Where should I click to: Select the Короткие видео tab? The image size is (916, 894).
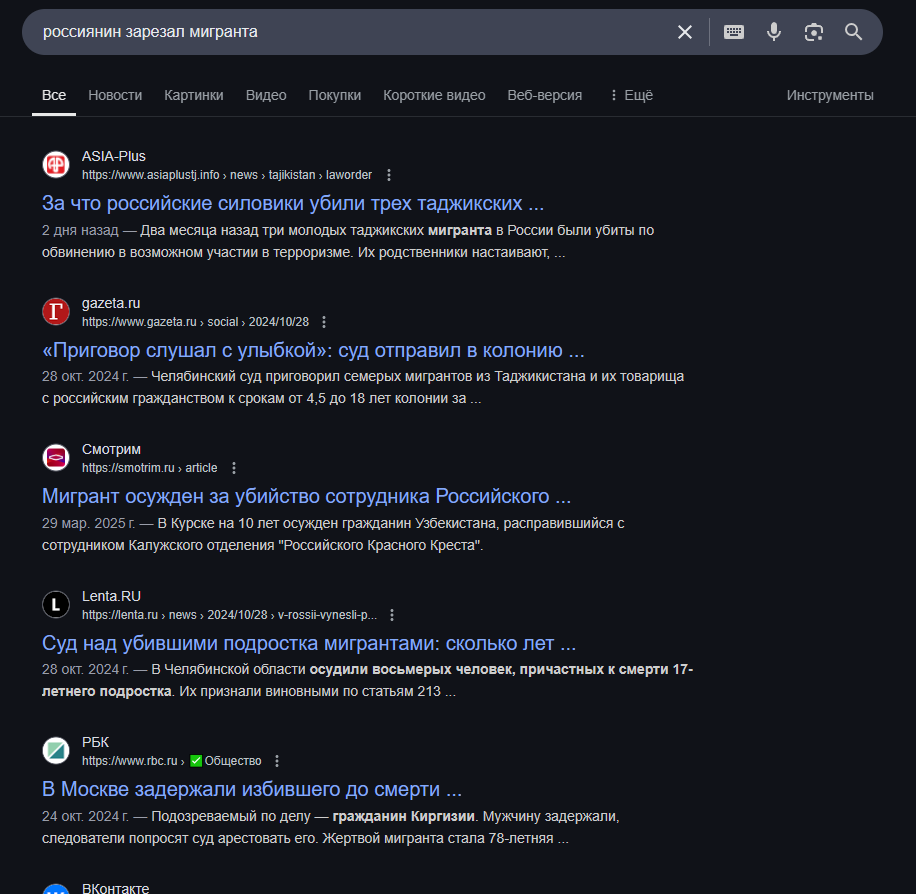point(434,95)
